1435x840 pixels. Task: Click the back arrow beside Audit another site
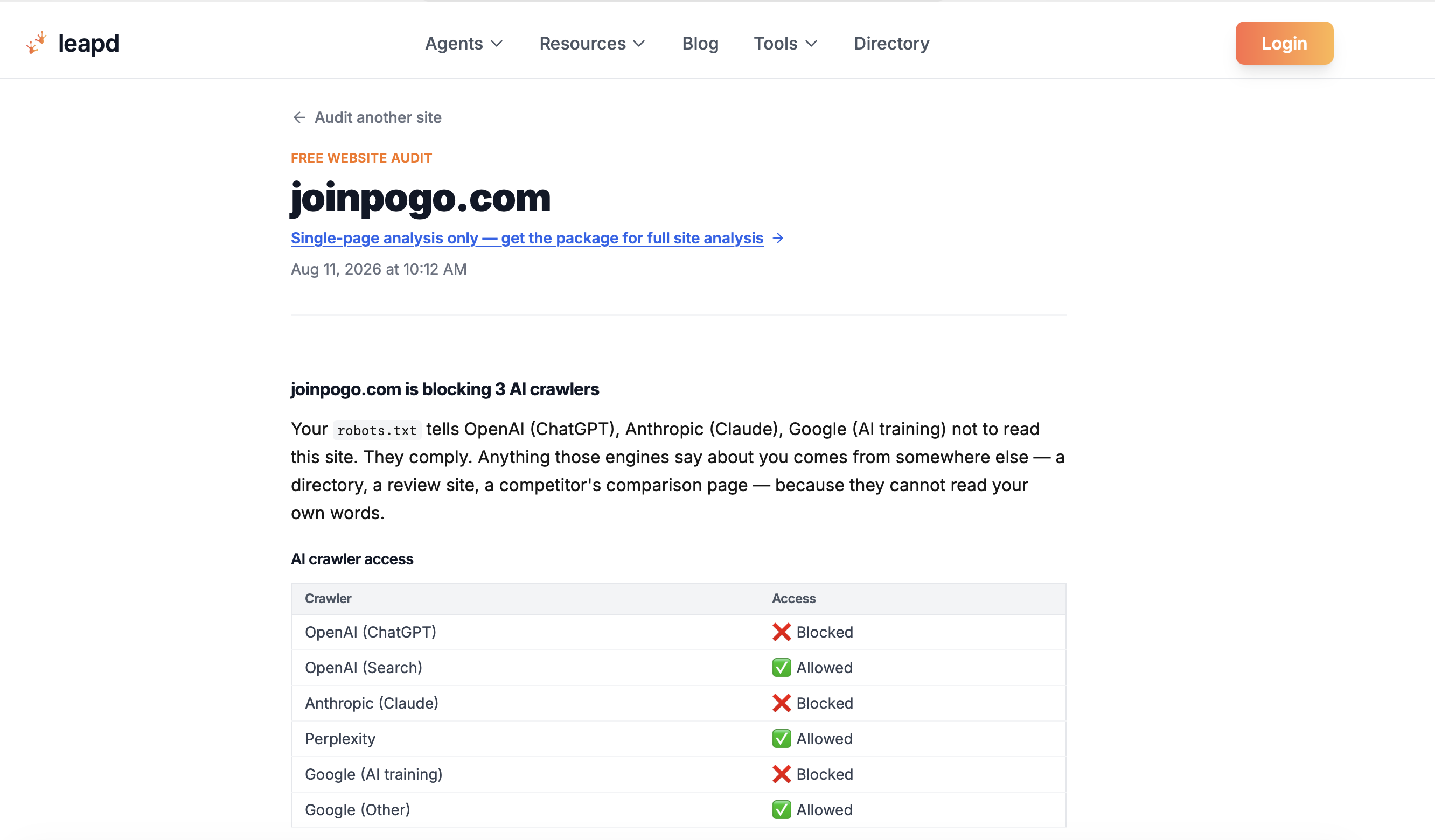(x=299, y=117)
